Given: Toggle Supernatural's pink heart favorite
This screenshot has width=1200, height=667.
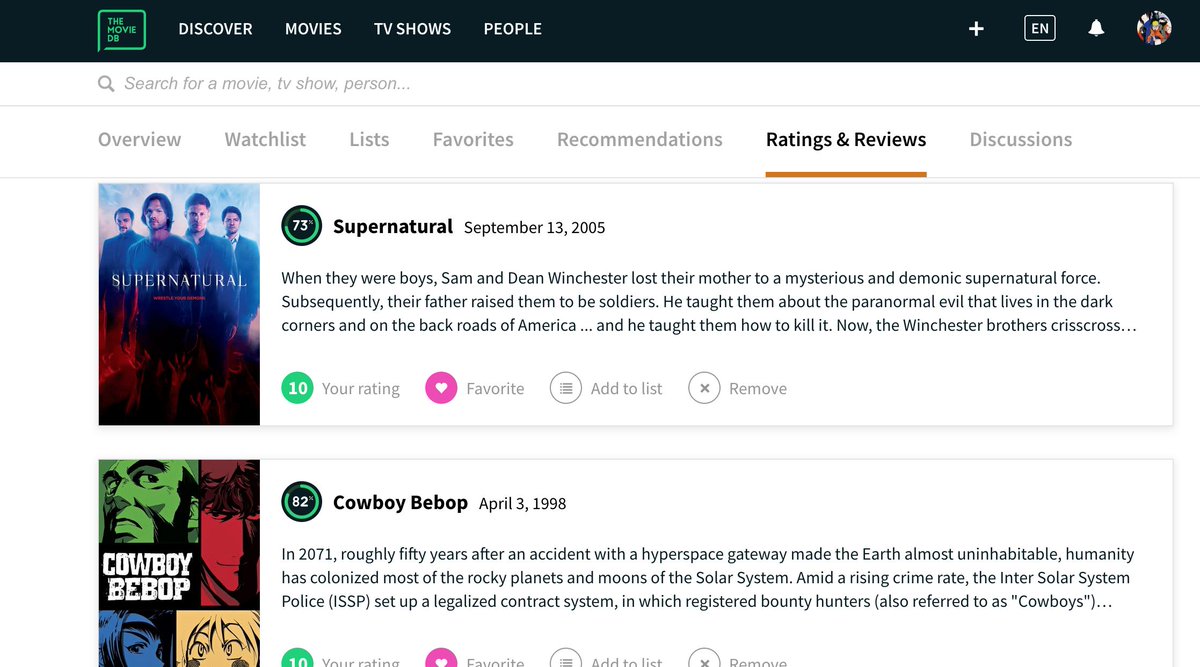Looking at the screenshot, I should click(x=441, y=388).
